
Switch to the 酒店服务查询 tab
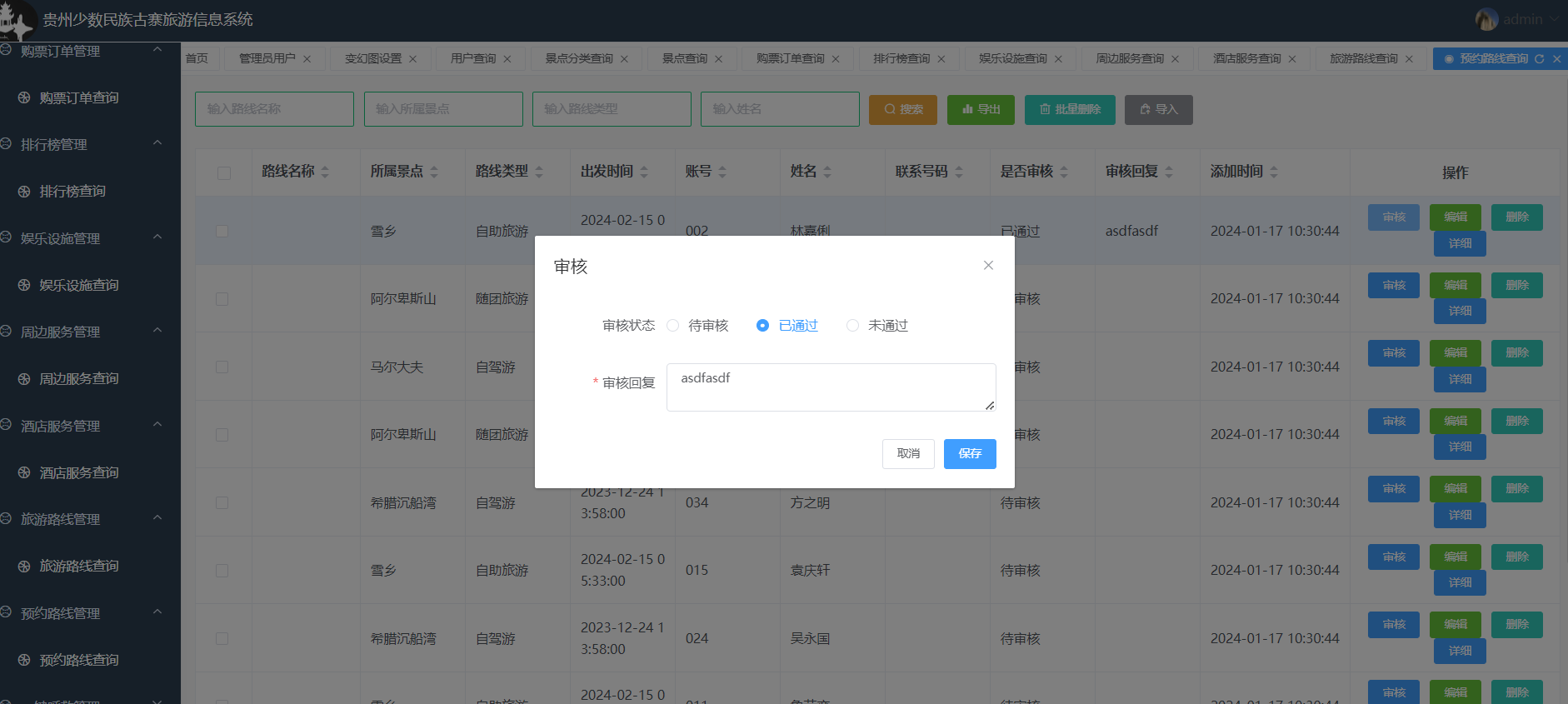tap(1247, 58)
